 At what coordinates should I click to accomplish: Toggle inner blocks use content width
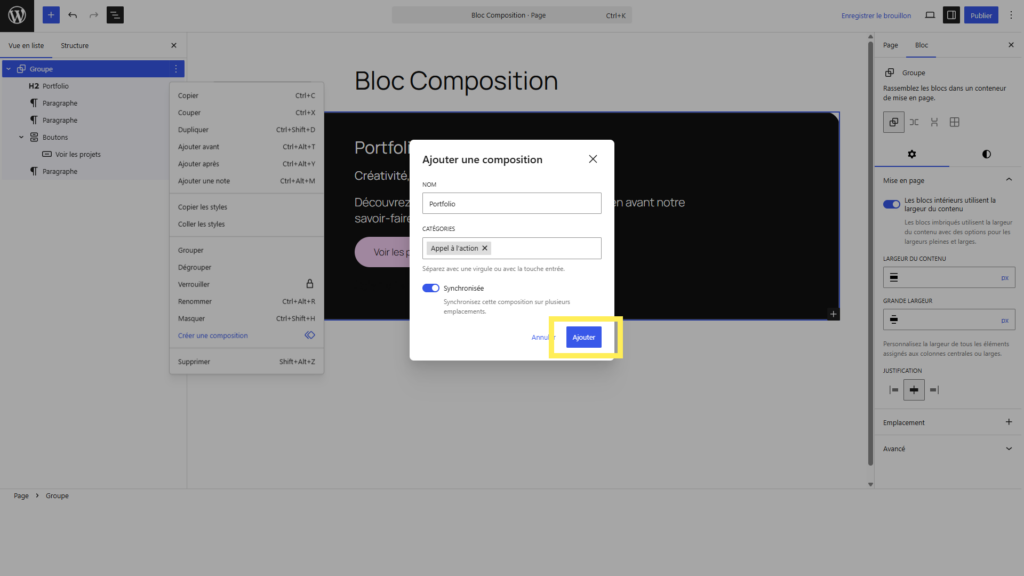click(x=891, y=204)
